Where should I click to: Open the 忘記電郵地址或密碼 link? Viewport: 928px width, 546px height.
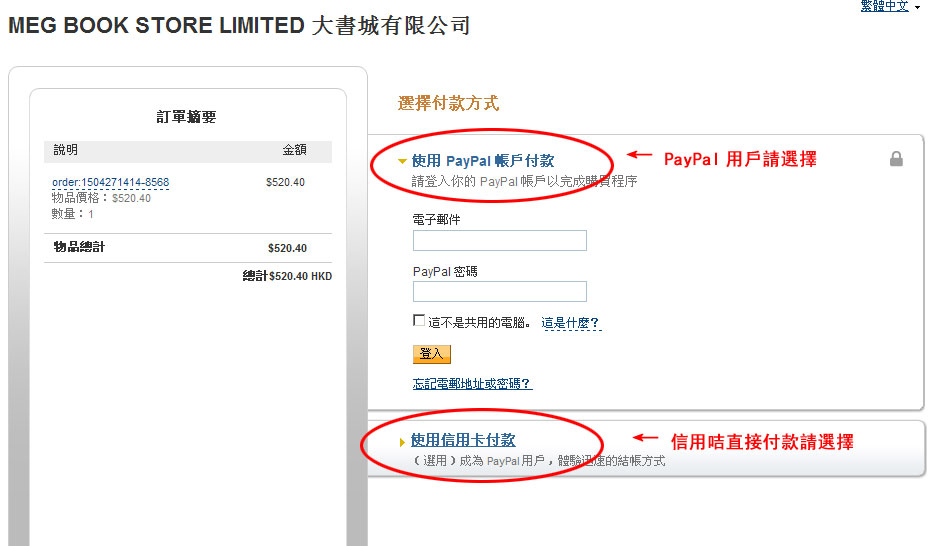click(x=472, y=383)
